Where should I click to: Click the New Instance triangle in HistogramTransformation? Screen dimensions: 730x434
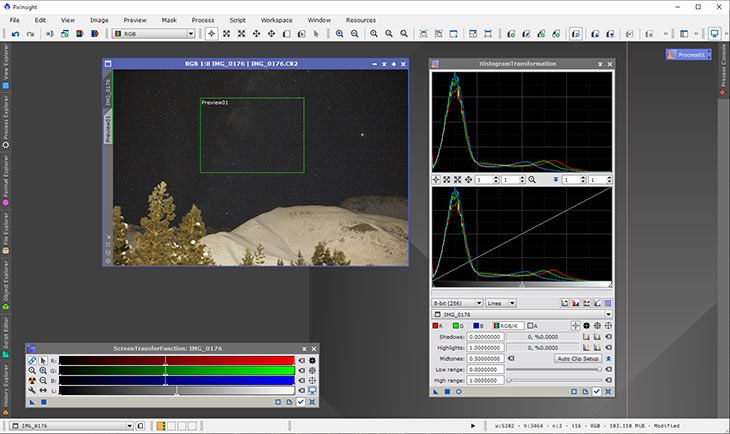pos(435,391)
